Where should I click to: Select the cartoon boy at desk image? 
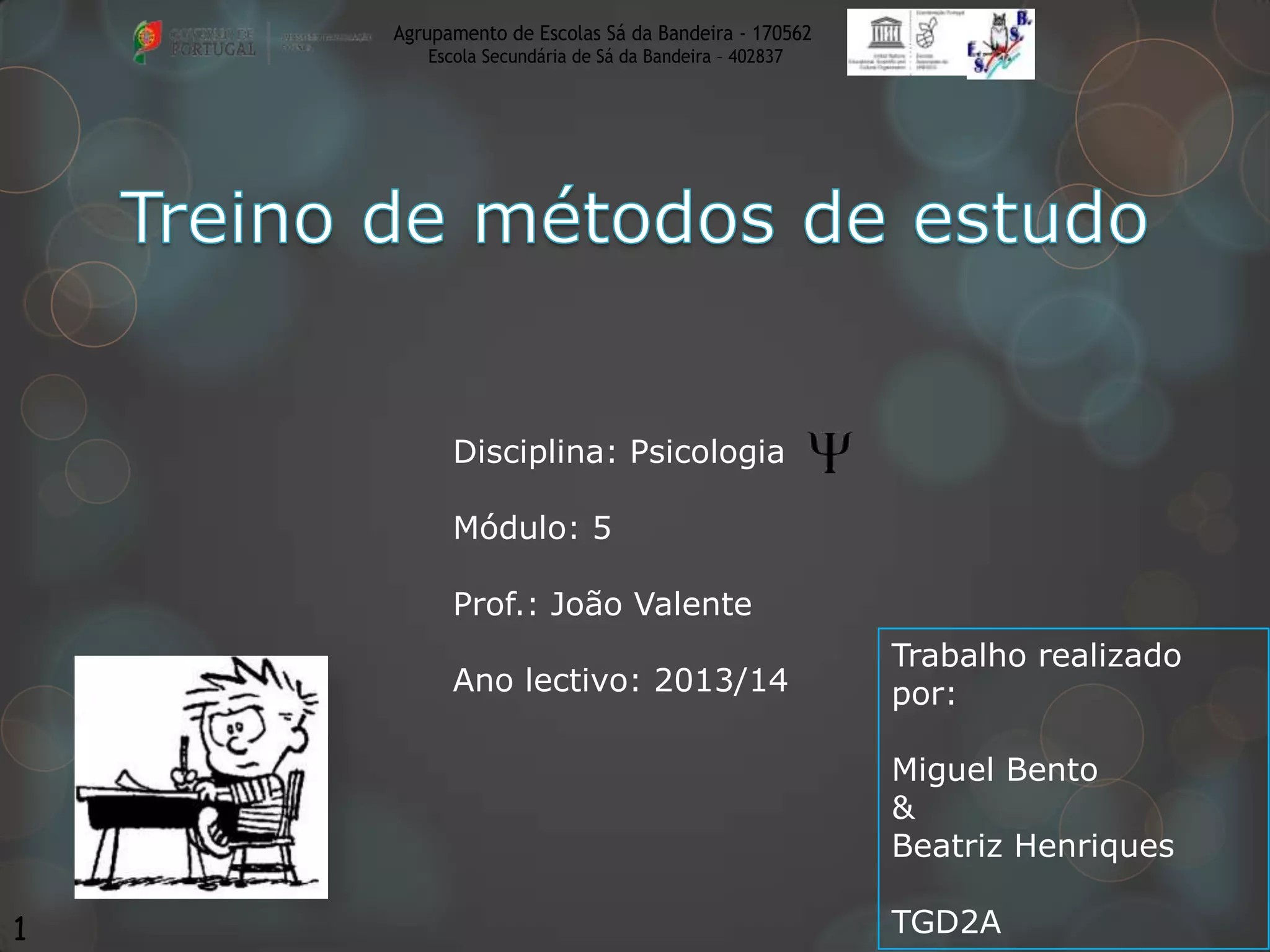click(x=201, y=777)
